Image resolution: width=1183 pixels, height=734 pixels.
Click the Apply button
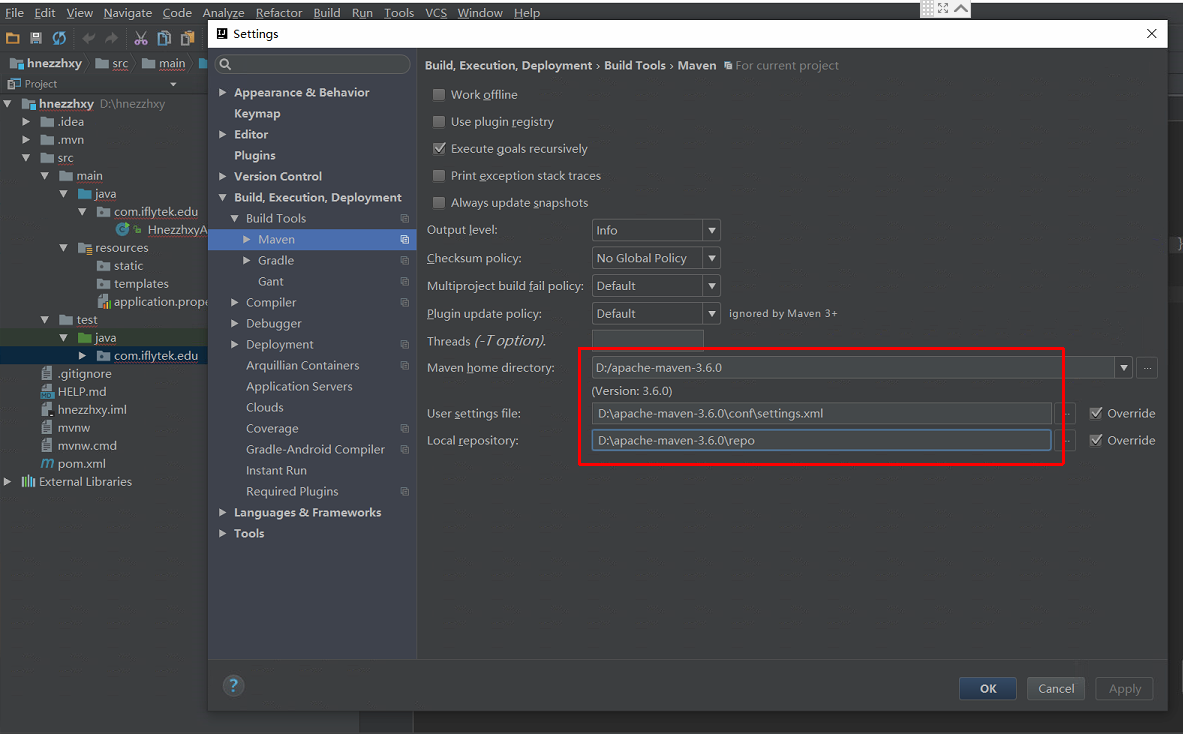tap(1124, 689)
